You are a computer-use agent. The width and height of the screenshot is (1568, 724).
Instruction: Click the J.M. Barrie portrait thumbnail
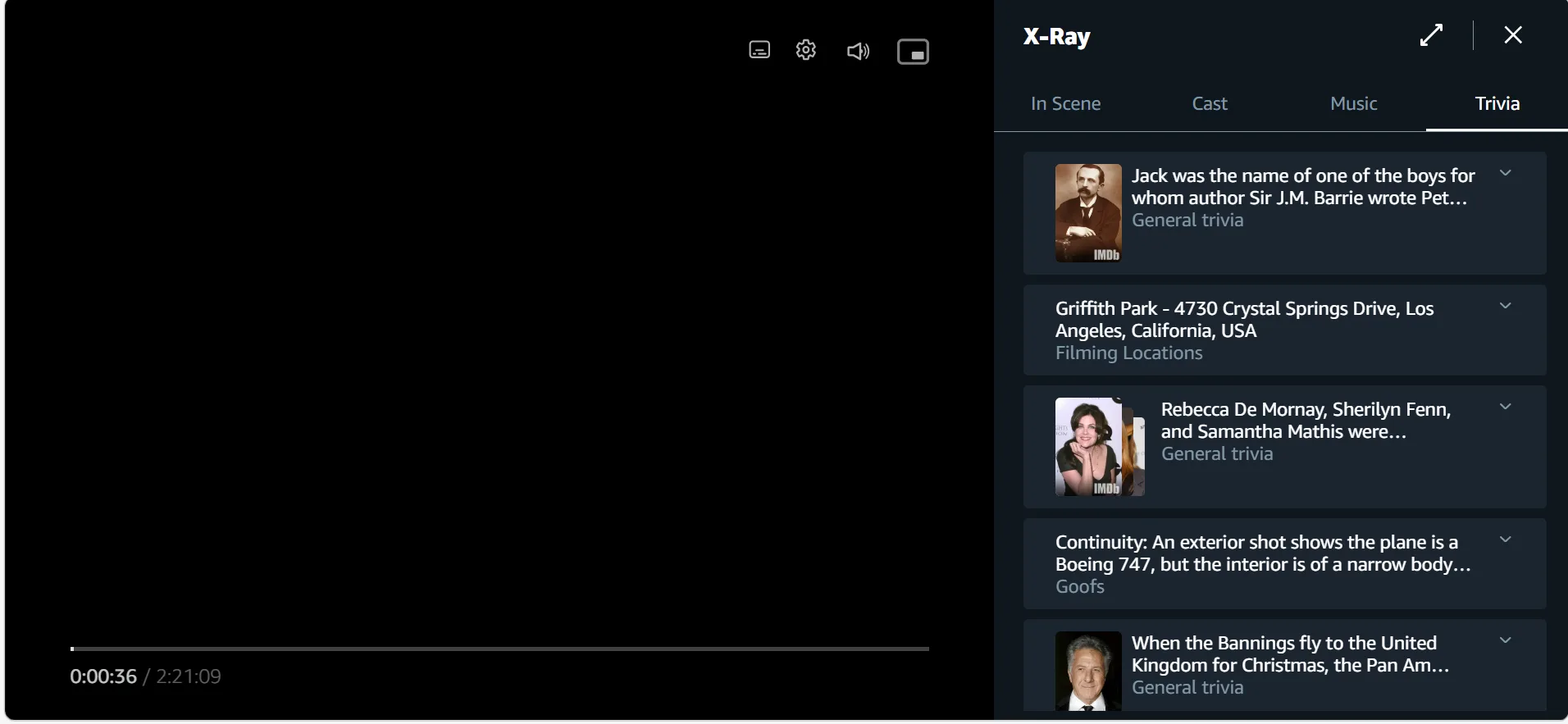[x=1088, y=213]
